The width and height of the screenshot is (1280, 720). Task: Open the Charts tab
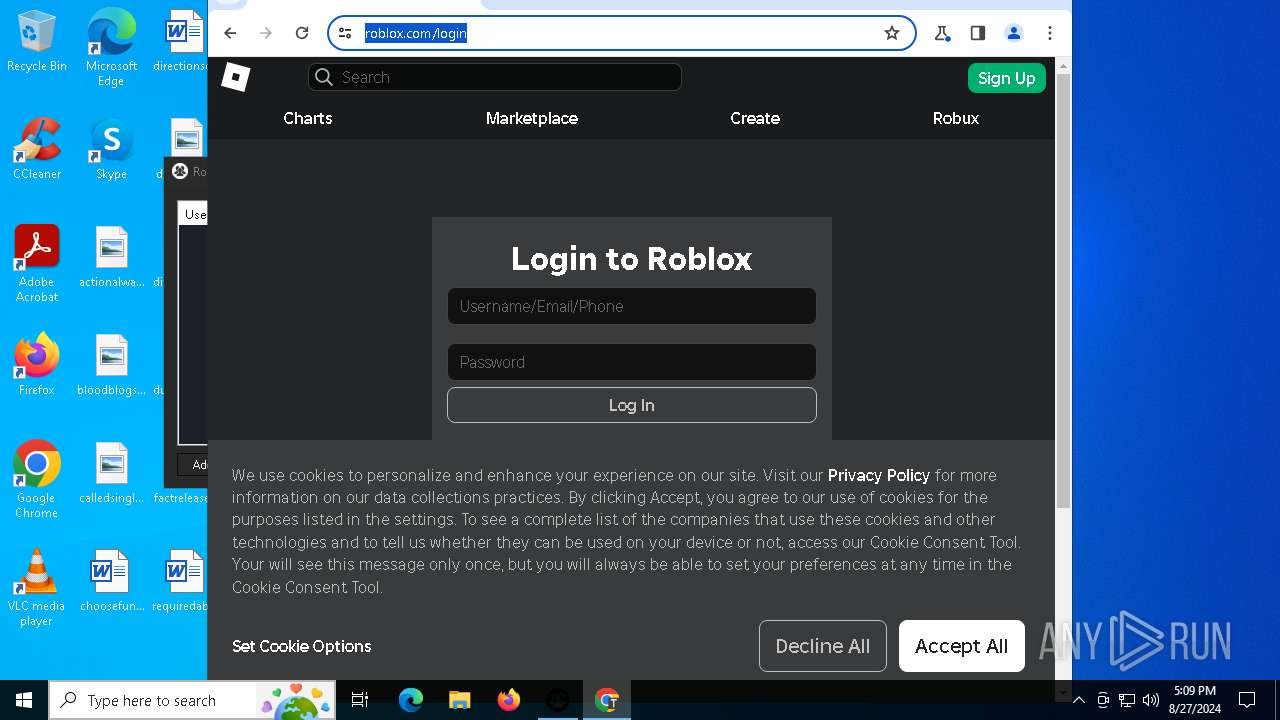pos(308,118)
